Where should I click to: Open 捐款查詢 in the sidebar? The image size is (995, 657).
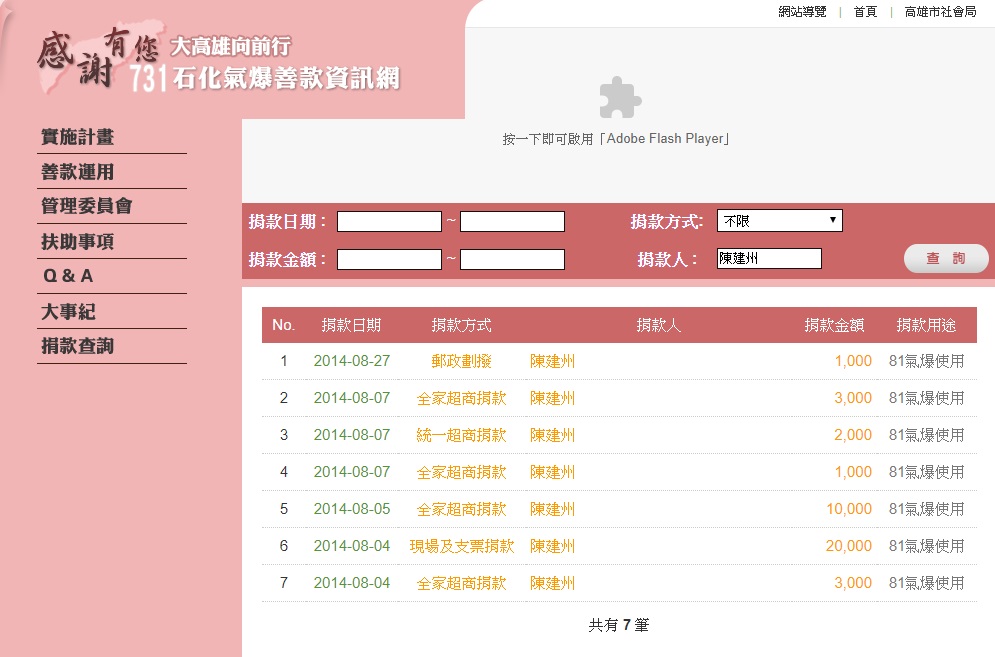click(x=77, y=346)
